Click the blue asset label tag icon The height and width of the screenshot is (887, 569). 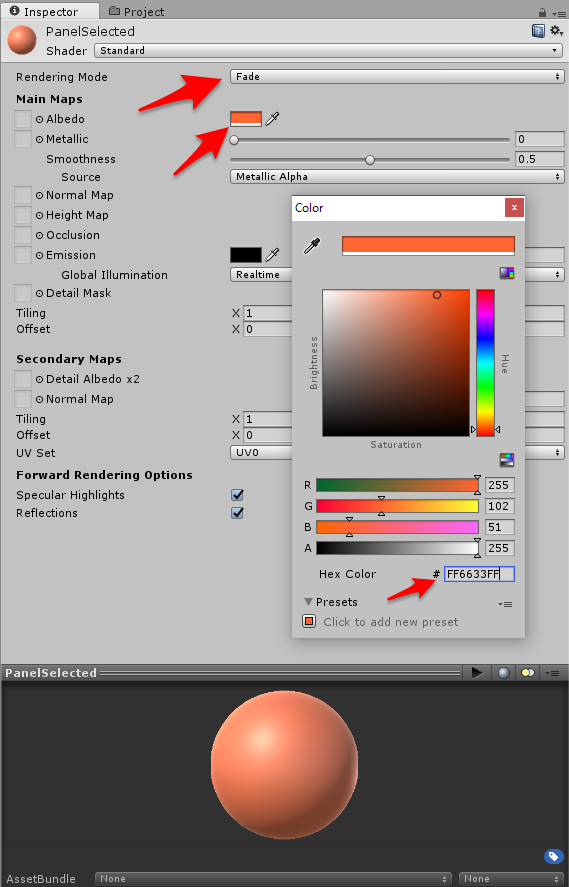(x=554, y=856)
